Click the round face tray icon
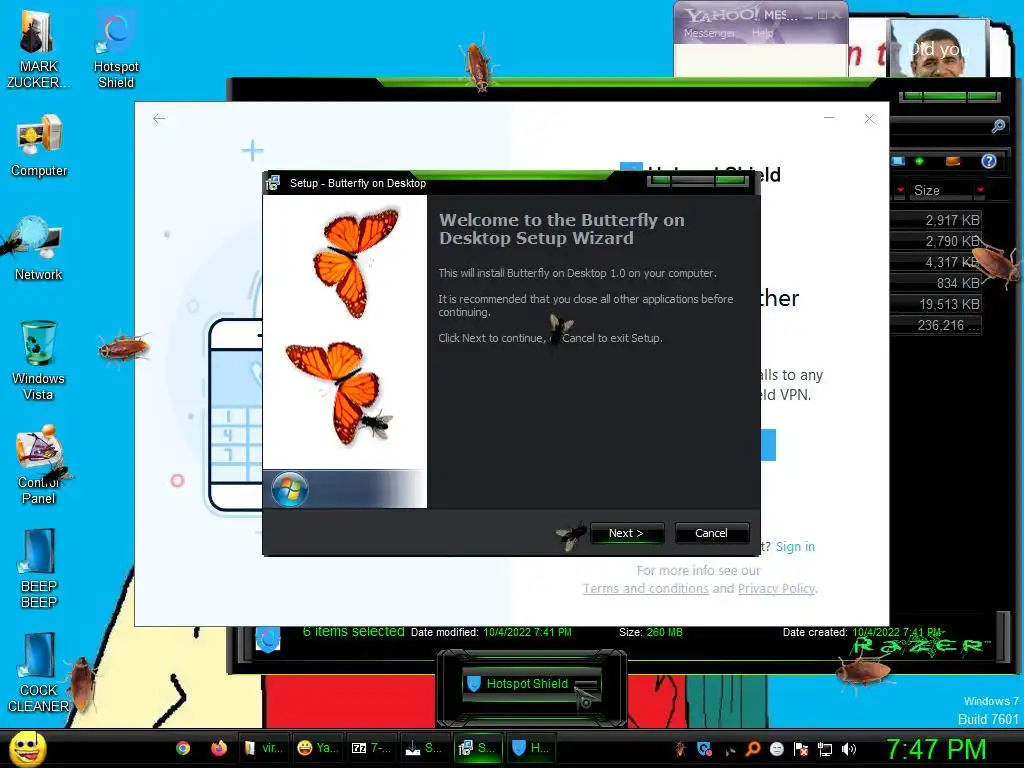Viewport: 1024px width, 768px height. tap(776, 749)
